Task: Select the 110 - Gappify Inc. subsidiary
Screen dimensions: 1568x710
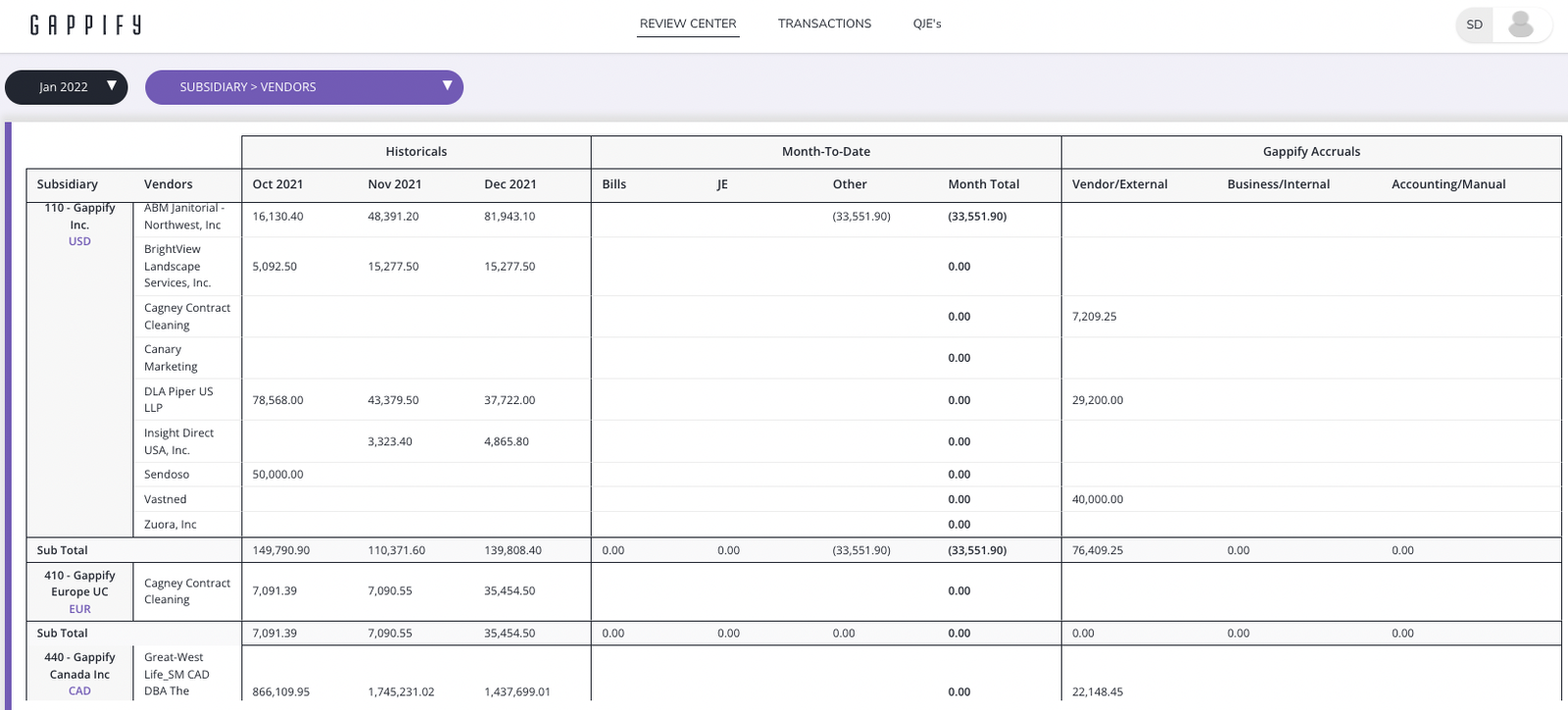Action: 79,216
